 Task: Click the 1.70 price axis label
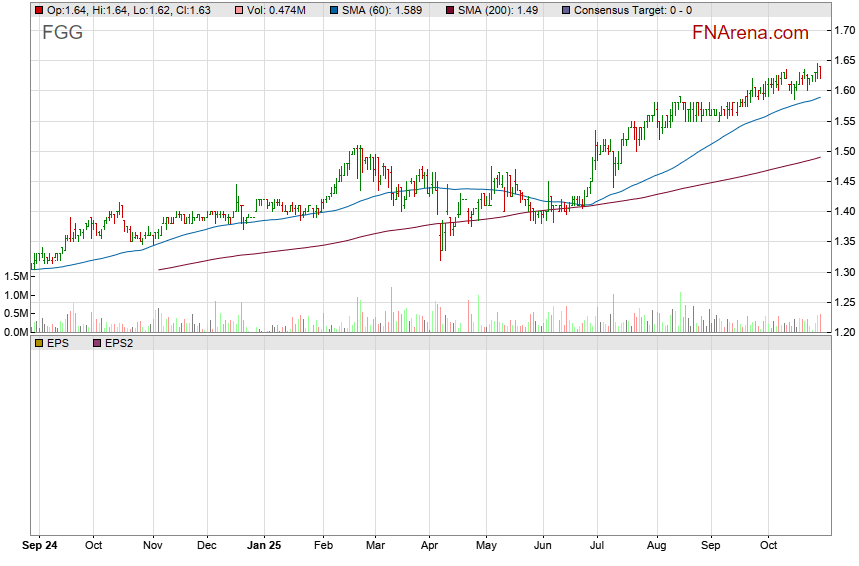(x=843, y=30)
